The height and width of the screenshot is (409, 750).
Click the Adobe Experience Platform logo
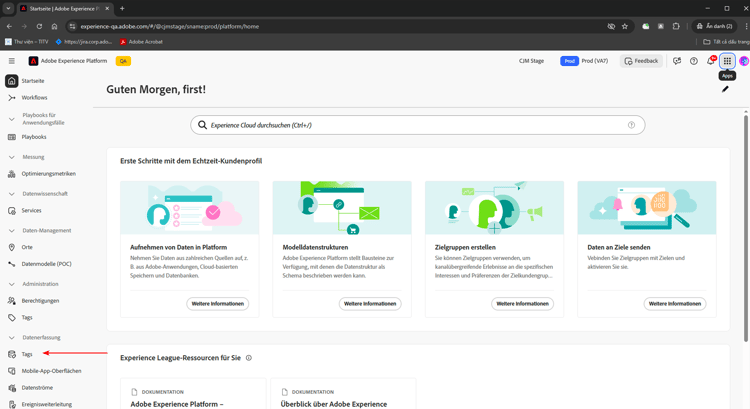pos(33,61)
